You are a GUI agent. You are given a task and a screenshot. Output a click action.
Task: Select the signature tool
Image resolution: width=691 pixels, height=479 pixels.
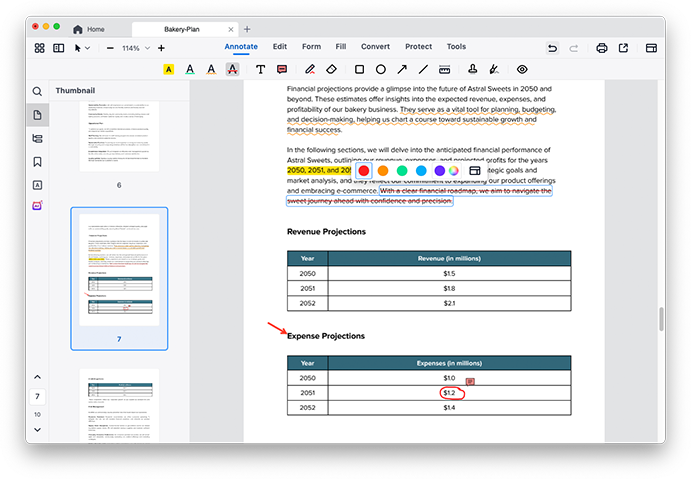point(494,70)
